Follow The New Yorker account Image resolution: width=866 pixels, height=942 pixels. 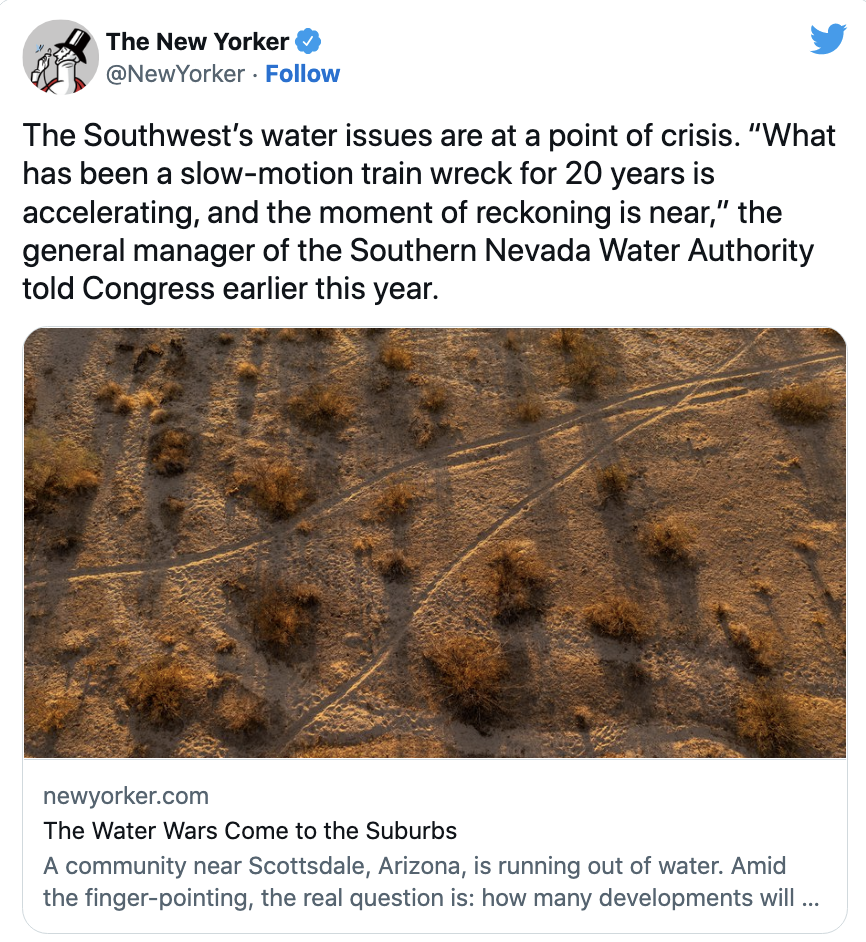coord(302,74)
